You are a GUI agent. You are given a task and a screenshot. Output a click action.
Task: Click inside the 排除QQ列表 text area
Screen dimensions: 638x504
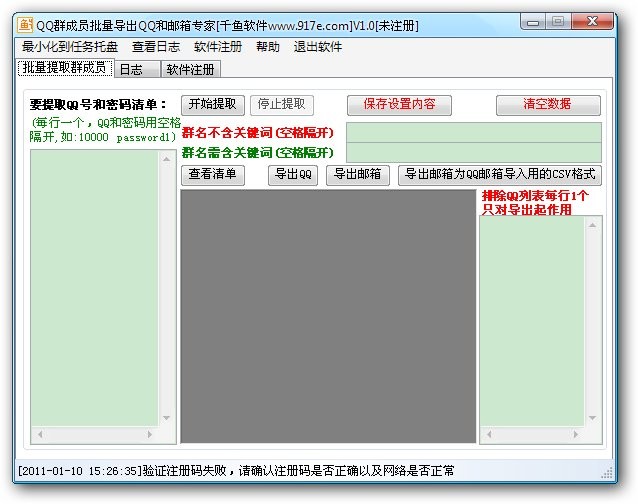pyautogui.click(x=532, y=321)
